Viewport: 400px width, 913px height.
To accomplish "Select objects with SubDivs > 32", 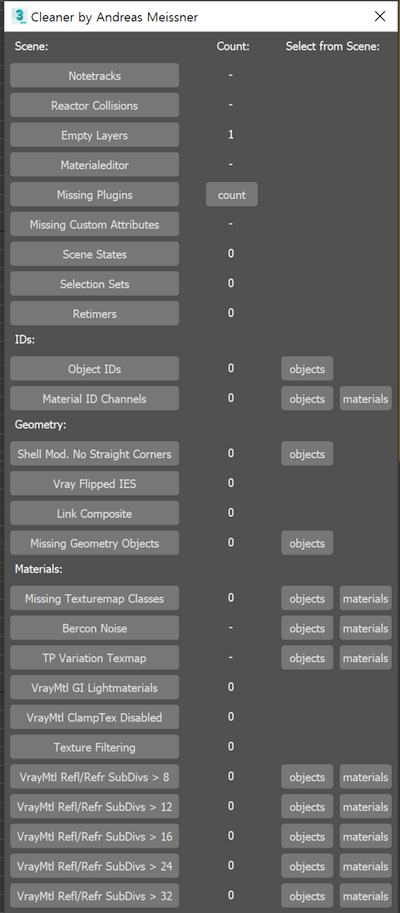I will coord(307,895).
